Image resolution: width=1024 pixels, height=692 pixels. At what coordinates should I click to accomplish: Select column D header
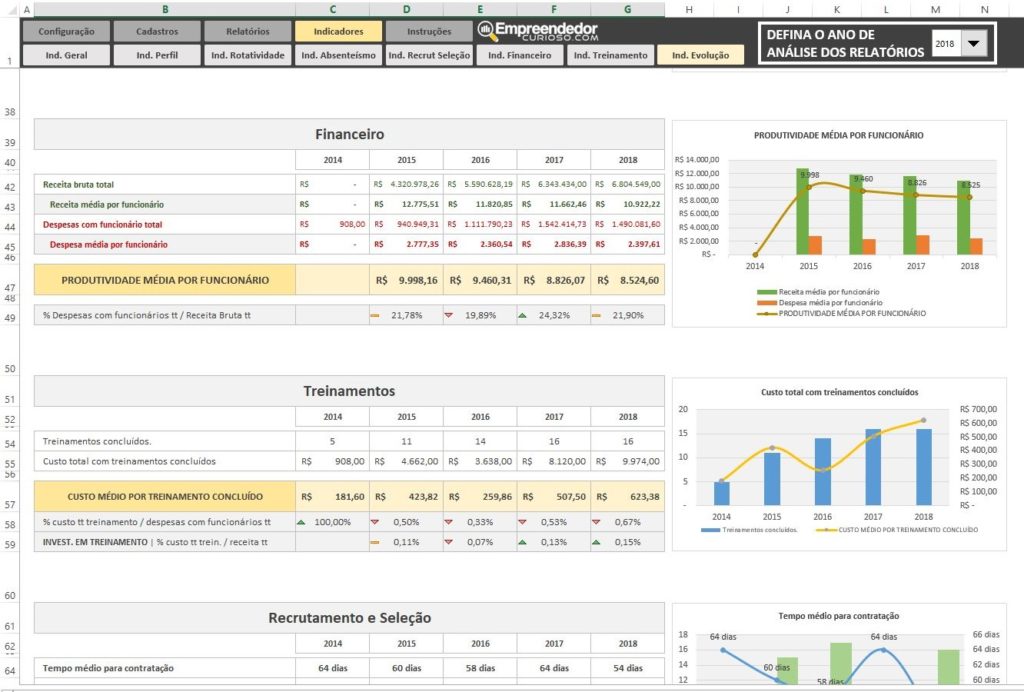(x=406, y=10)
